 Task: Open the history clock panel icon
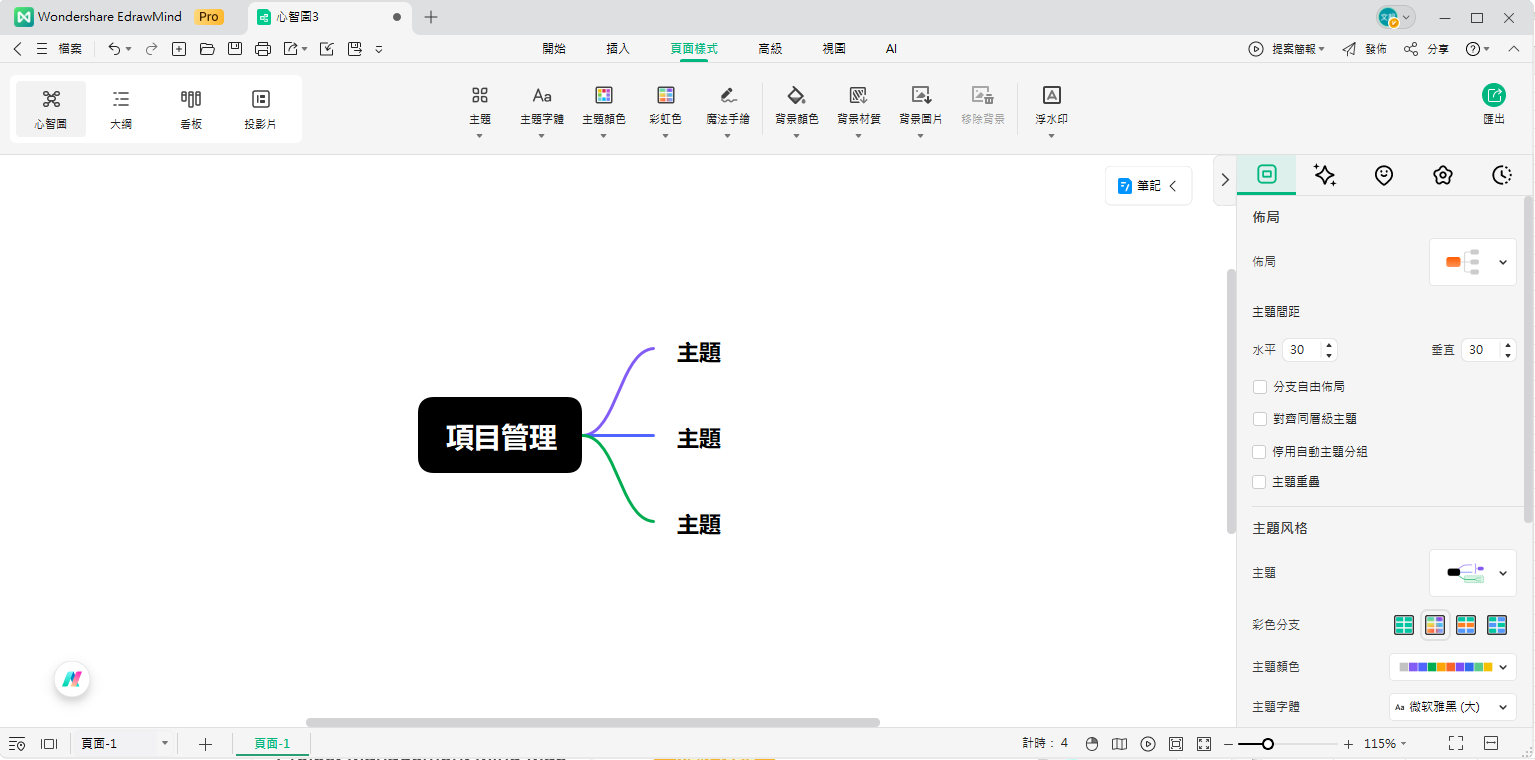coord(1501,175)
